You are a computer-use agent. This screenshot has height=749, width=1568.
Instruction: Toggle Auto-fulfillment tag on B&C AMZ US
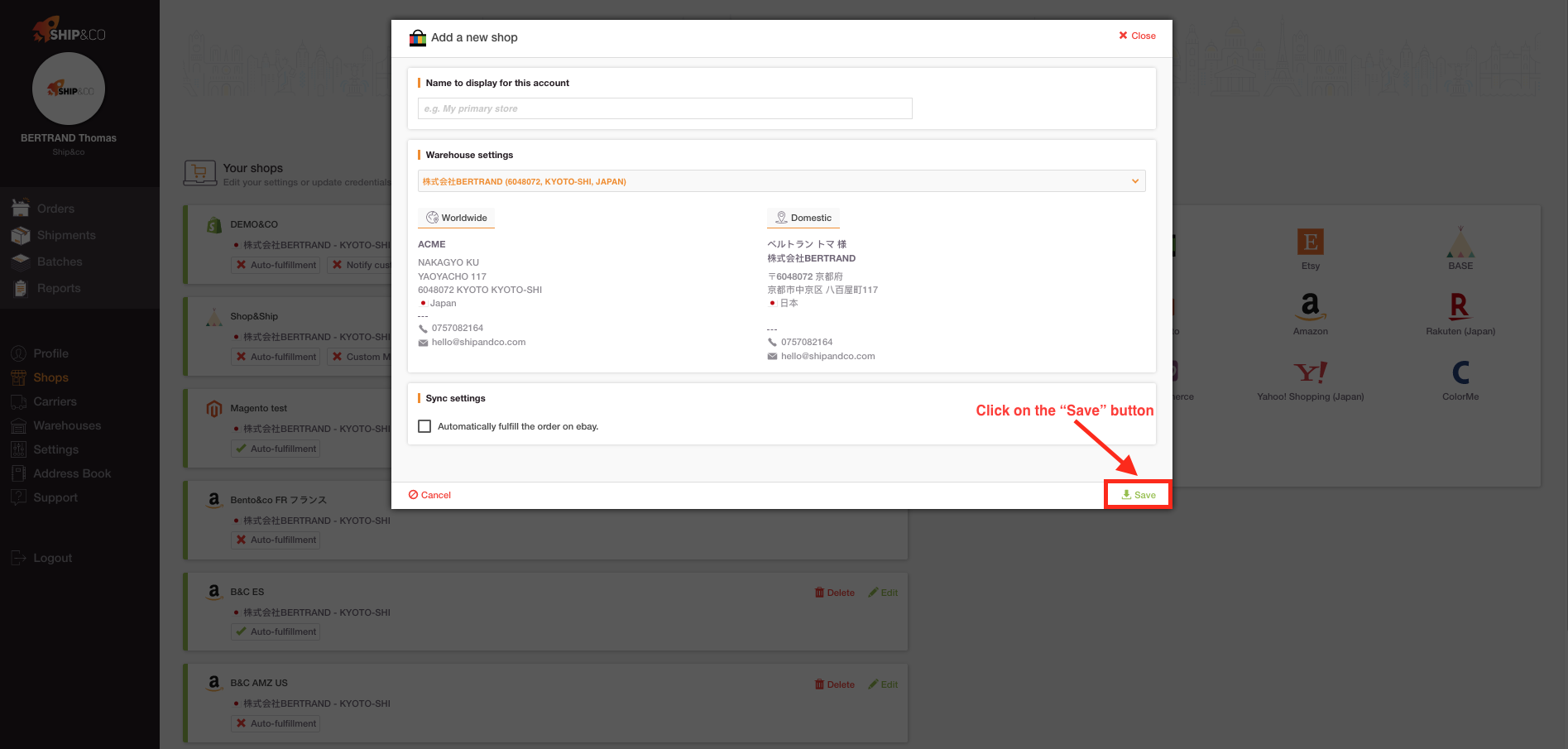(276, 723)
